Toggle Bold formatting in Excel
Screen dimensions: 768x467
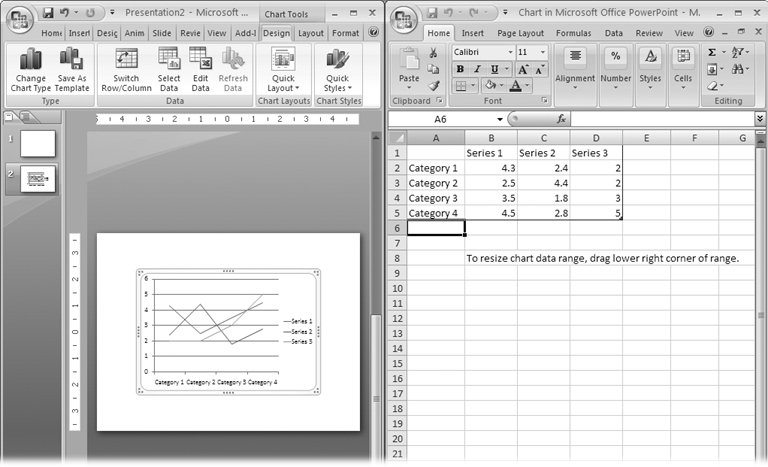click(460, 69)
